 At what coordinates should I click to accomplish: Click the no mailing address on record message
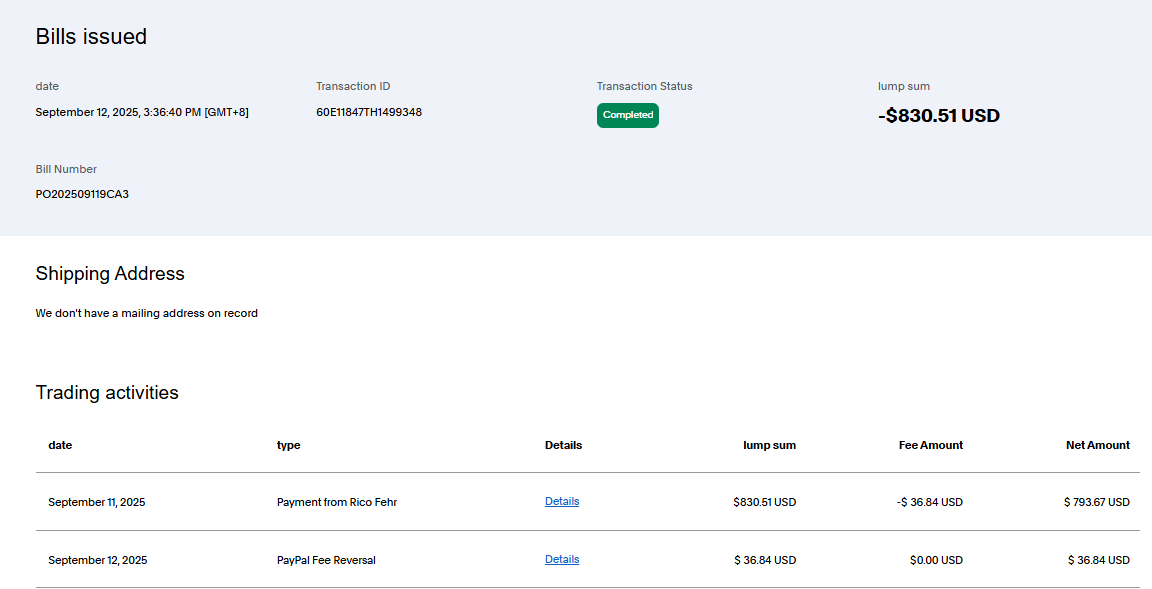[146, 313]
